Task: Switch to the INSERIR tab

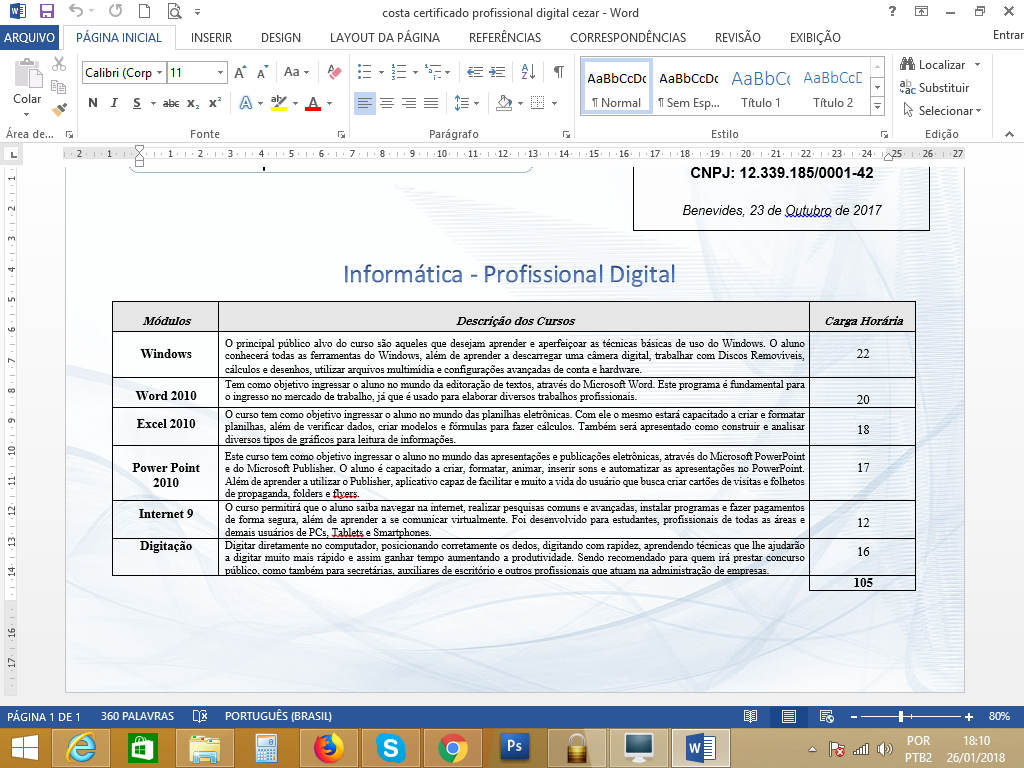Action: pyautogui.click(x=211, y=38)
